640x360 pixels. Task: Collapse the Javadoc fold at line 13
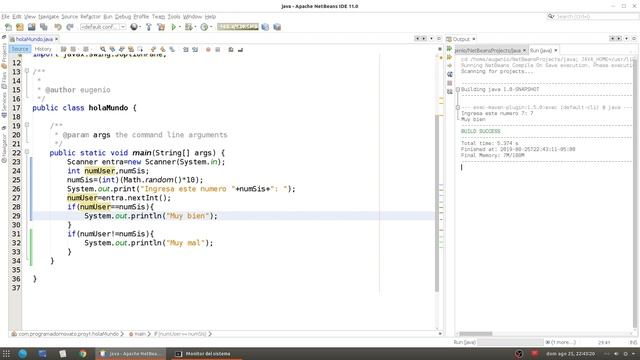click(27, 71)
